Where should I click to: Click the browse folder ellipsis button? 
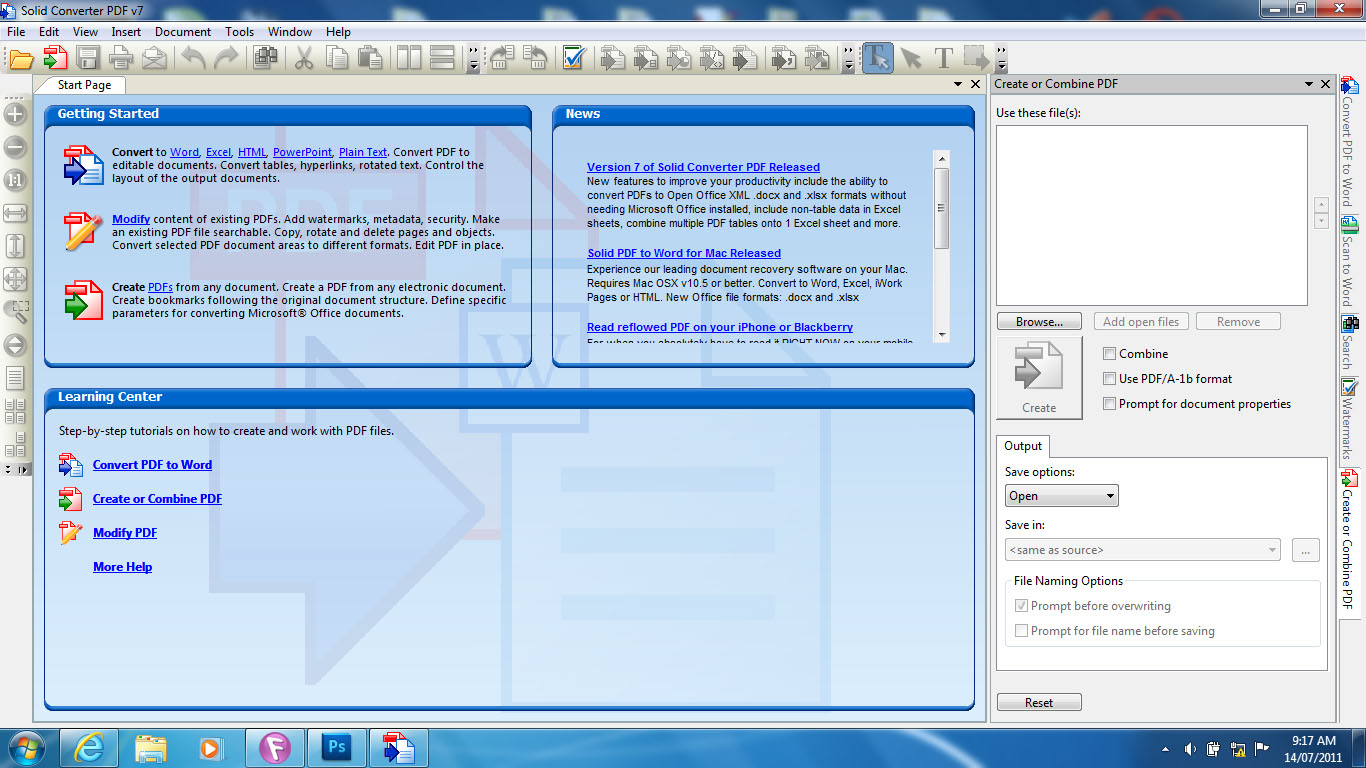click(1306, 550)
